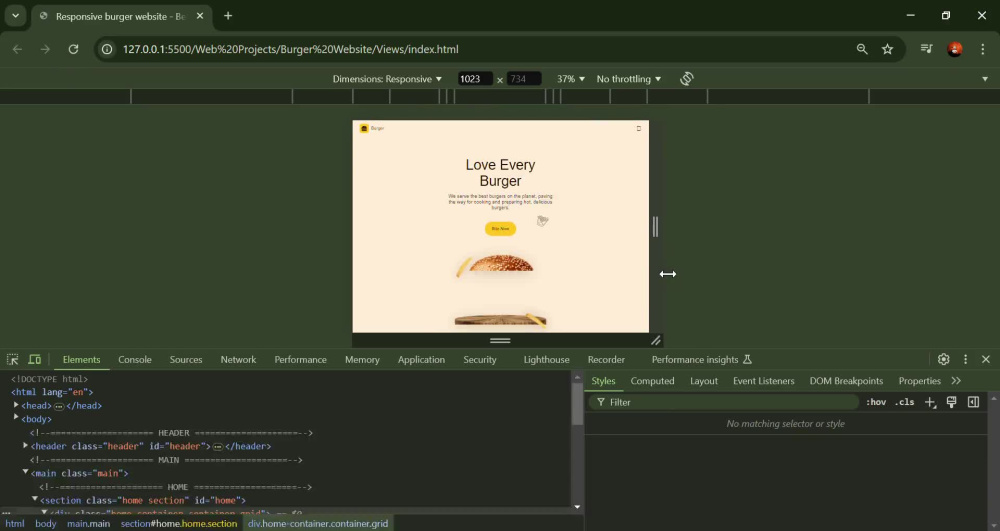Switch to the Network tab
The width and height of the screenshot is (1000, 531).
tap(238, 360)
